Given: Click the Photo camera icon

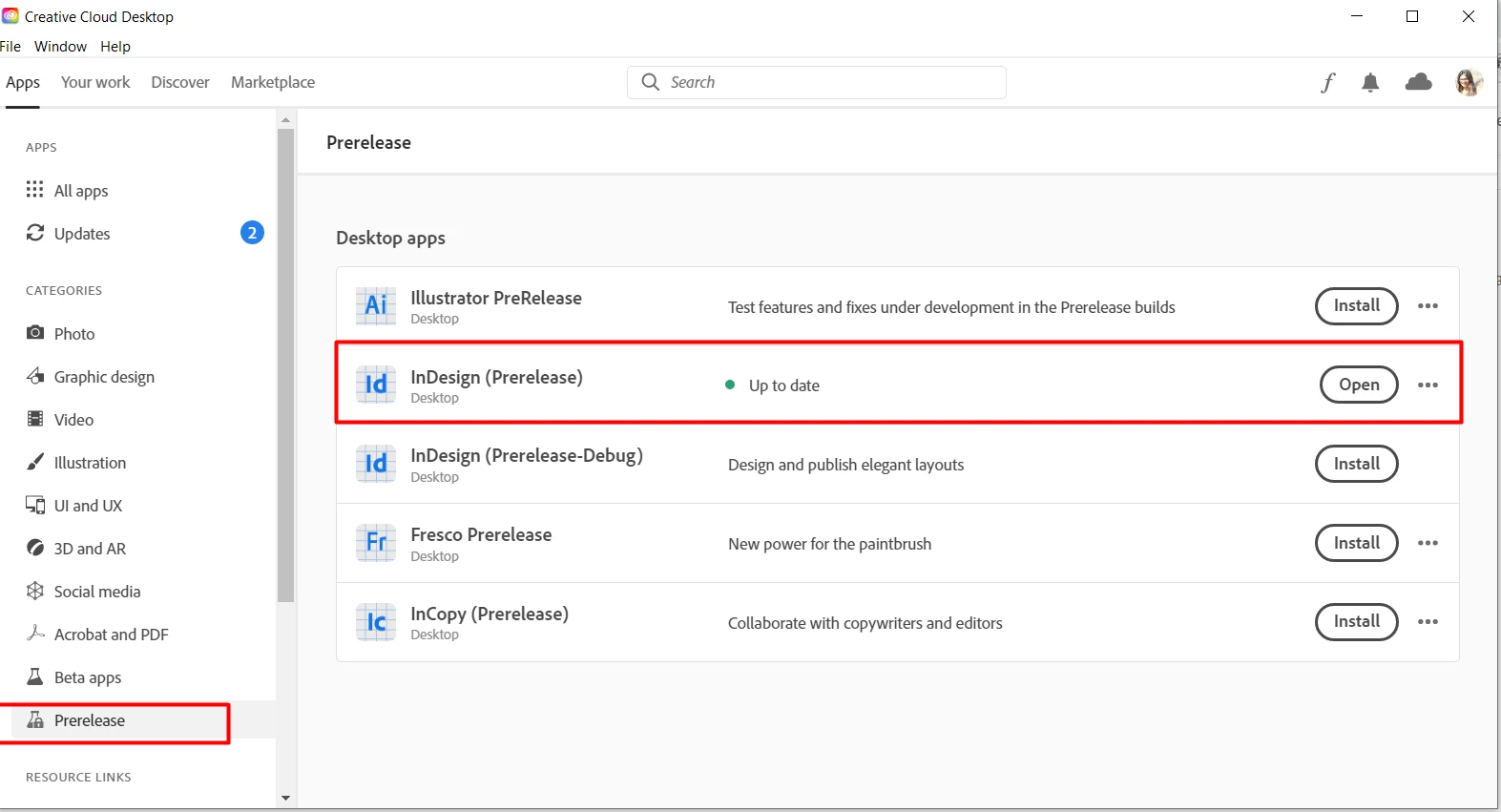Looking at the screenshot, I should coord(35,333).
